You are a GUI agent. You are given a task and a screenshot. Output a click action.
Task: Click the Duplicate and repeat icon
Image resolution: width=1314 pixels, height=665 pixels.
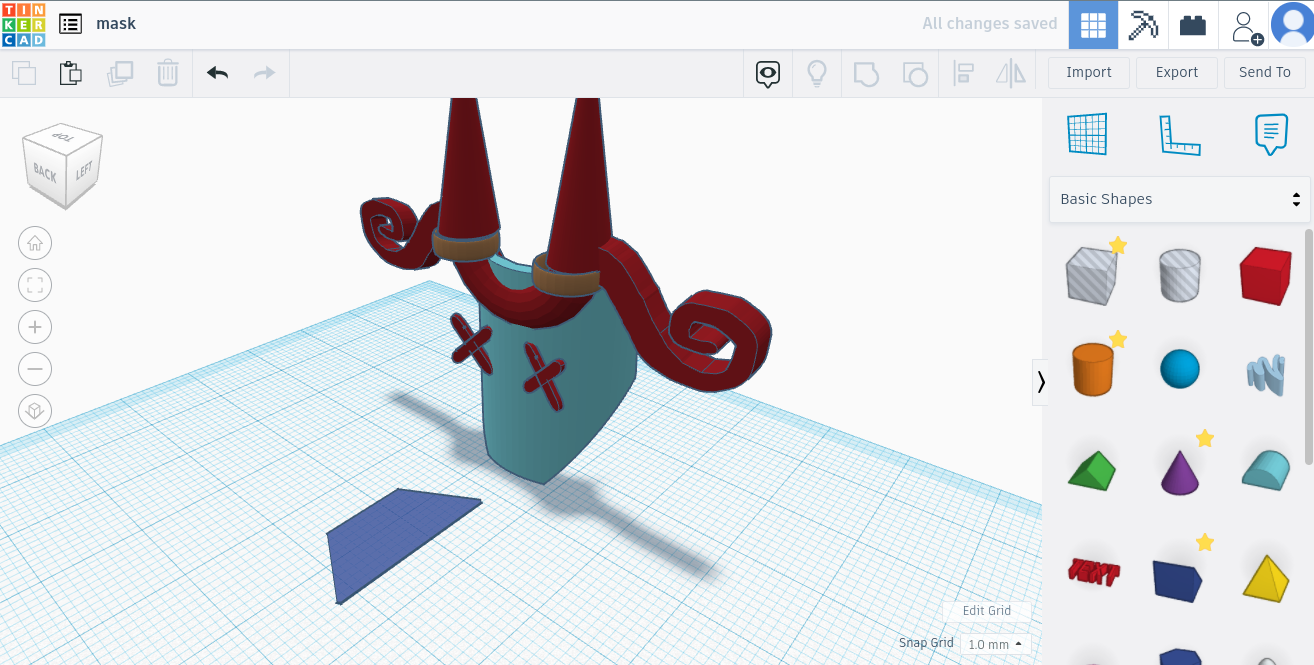[x=120, y=73]
